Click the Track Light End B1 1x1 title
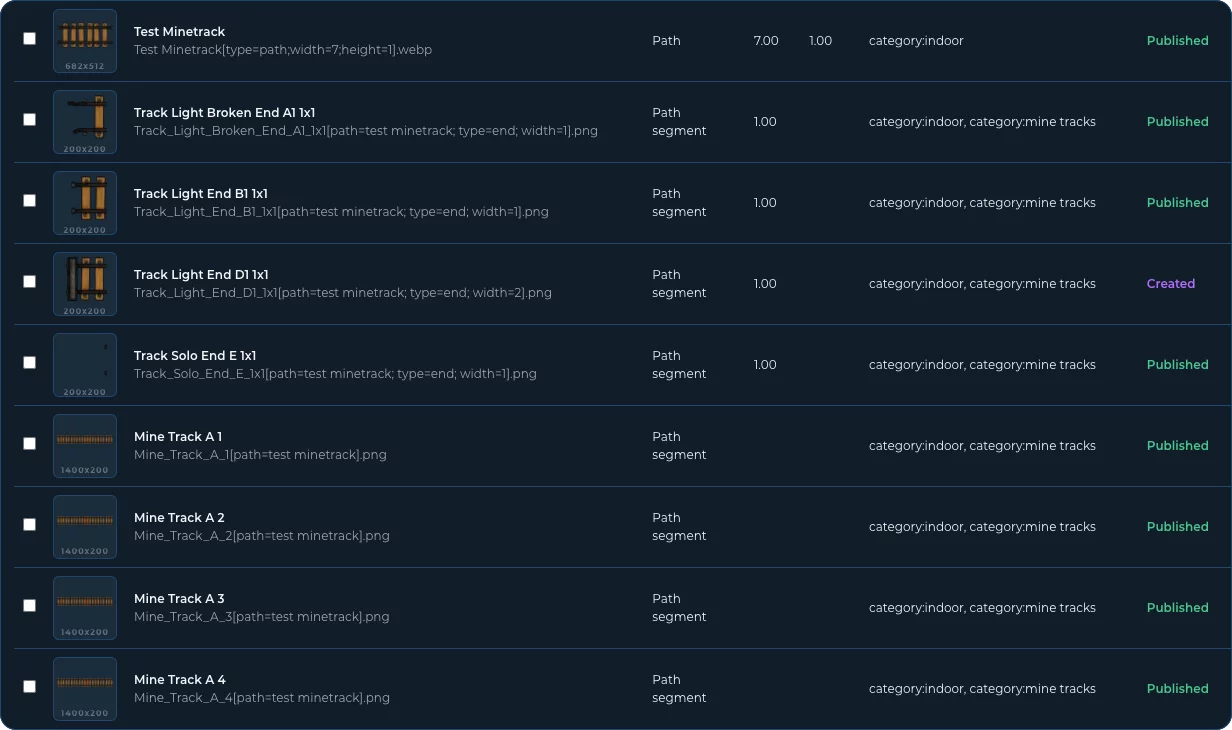The height and width of the screenshot is (730, 1232). pos(201,194)
